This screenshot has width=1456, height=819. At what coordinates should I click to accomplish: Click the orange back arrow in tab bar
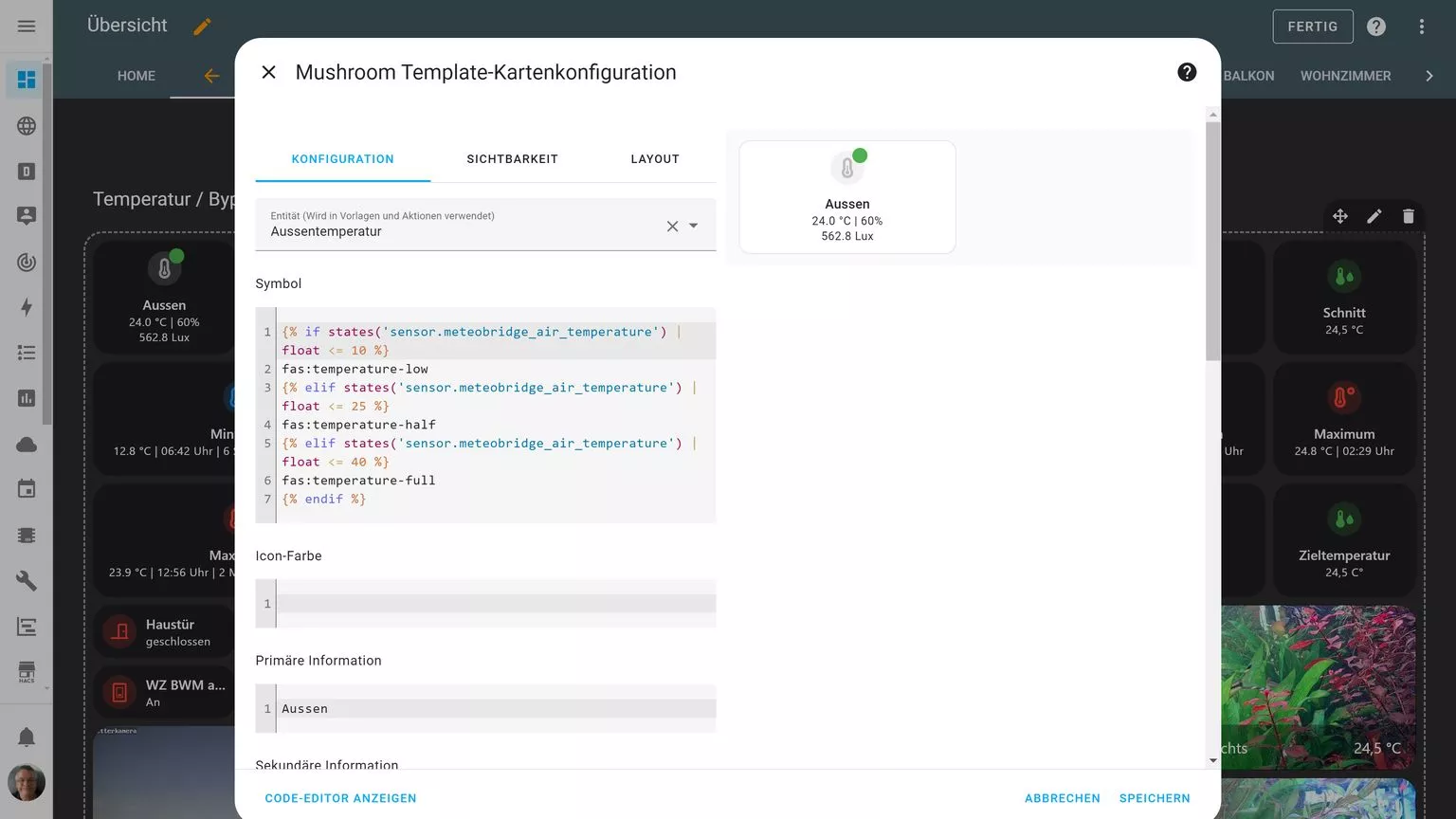[x=211, y=76]
